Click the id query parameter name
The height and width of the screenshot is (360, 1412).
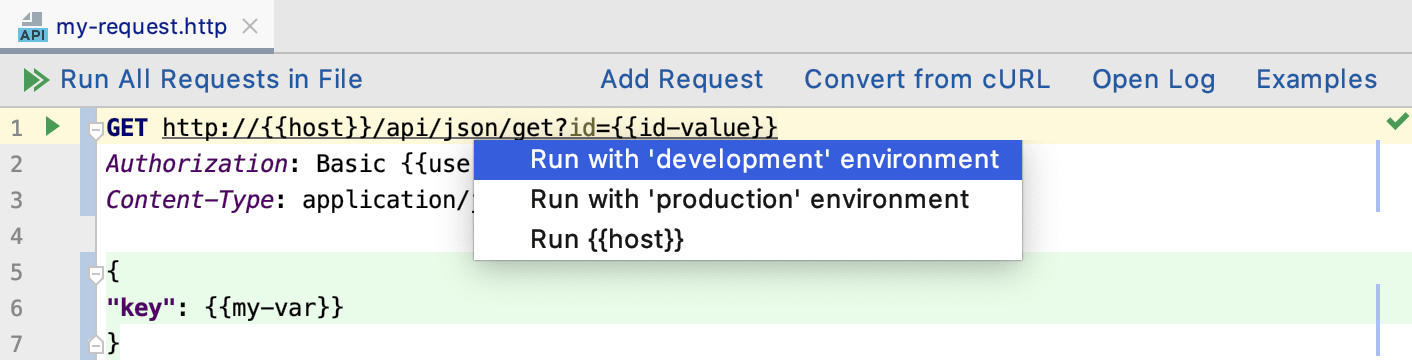coord(582,128)
